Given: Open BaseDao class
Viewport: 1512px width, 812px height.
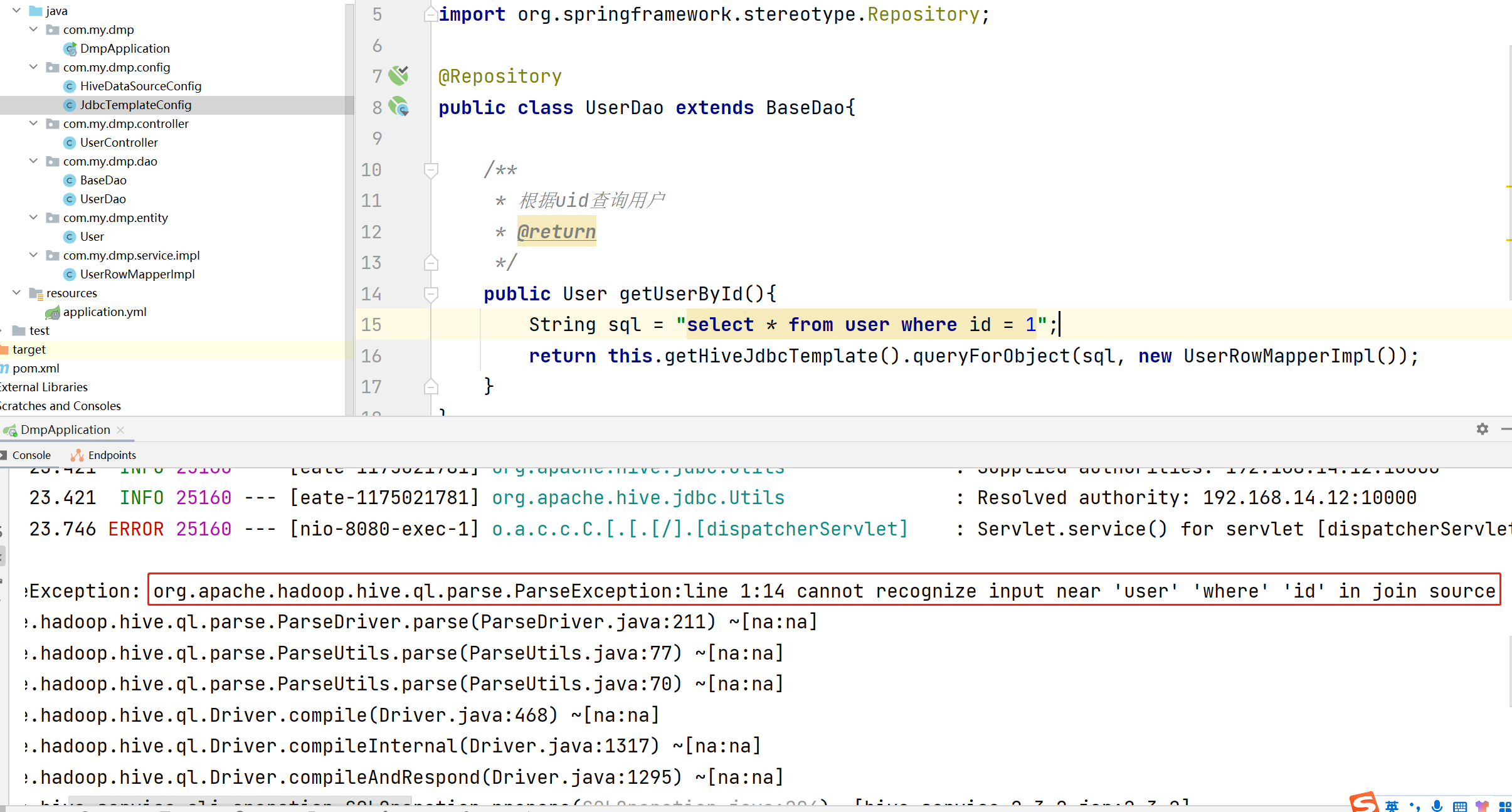Looking at the screenshot, I should click(103, 180).
